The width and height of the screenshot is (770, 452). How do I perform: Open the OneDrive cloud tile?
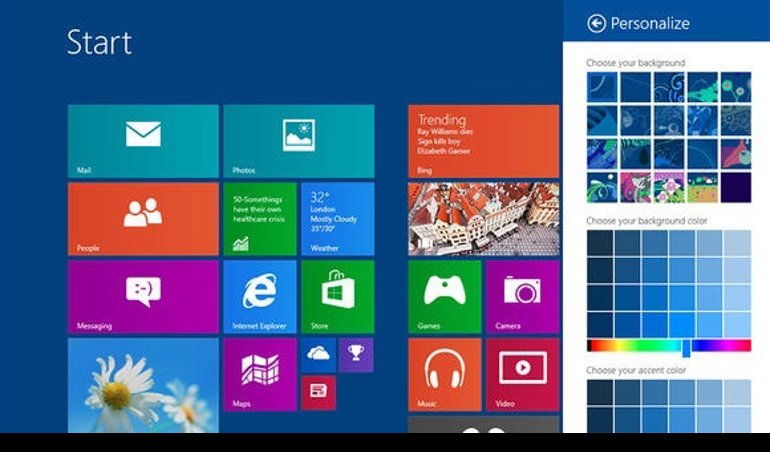click(318, 355)
